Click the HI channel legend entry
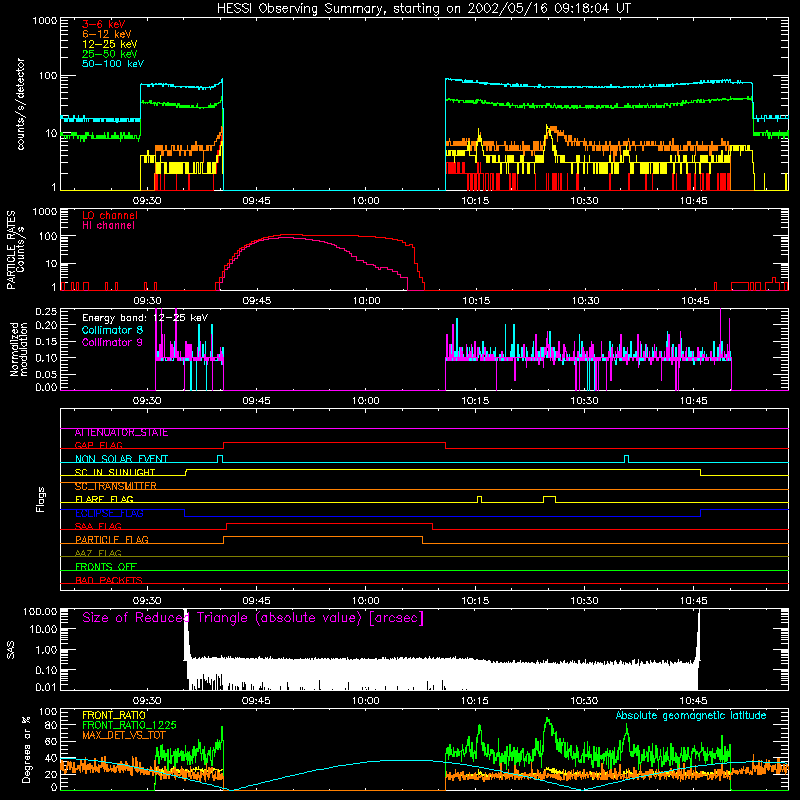 tap(108, 225)
